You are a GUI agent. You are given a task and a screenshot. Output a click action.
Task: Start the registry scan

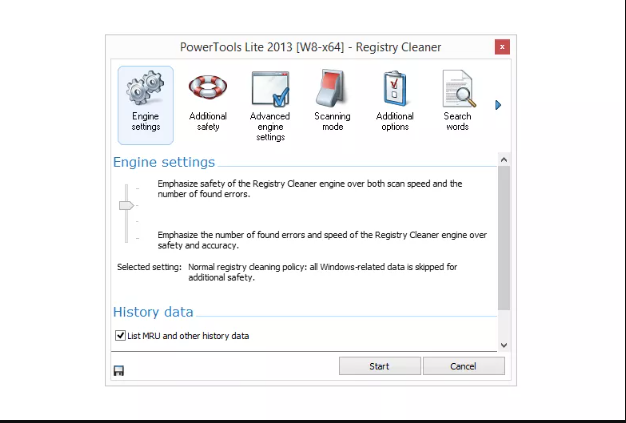coord(380,366)
